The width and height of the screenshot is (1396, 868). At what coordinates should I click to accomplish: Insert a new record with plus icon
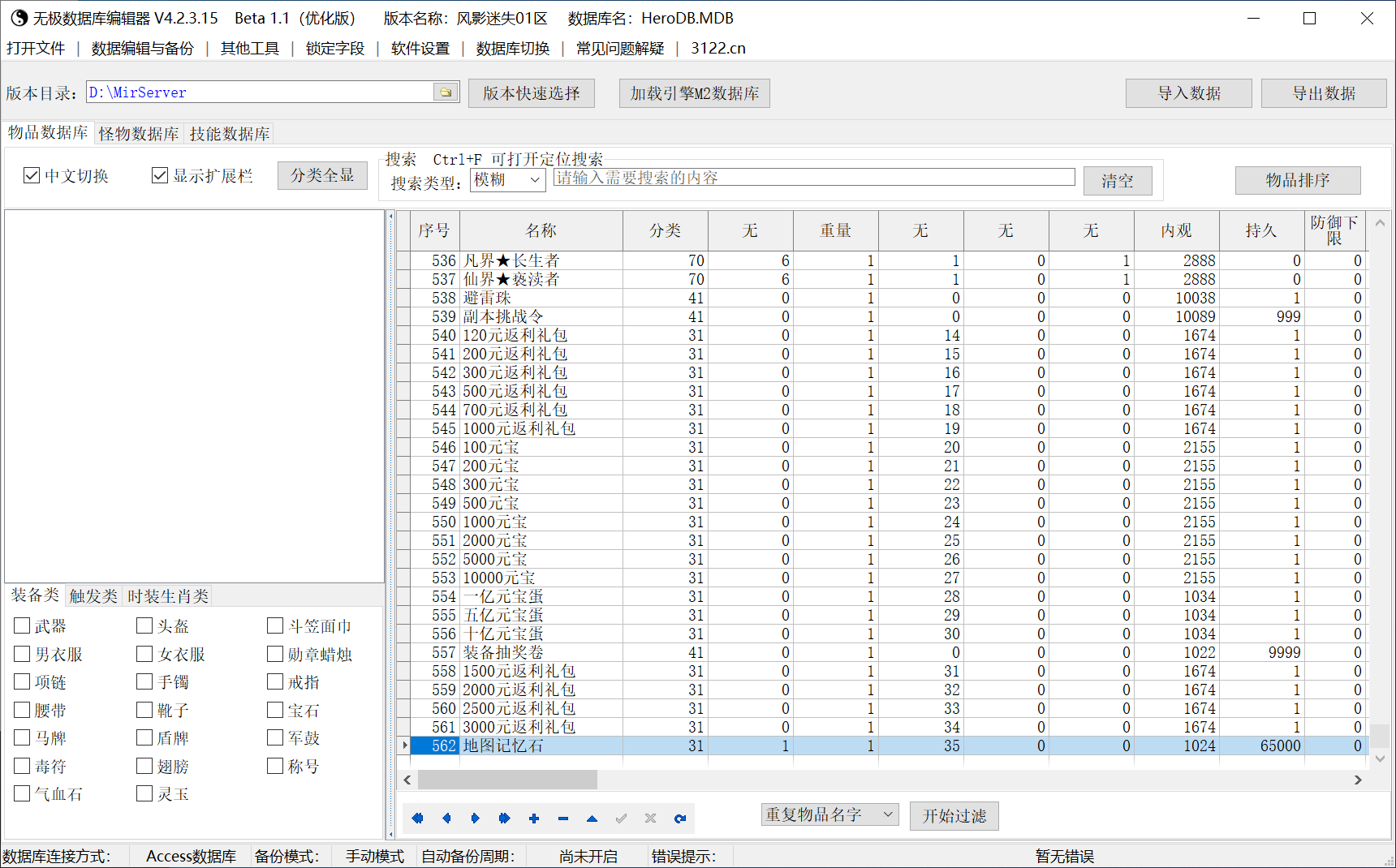(534, 819)
